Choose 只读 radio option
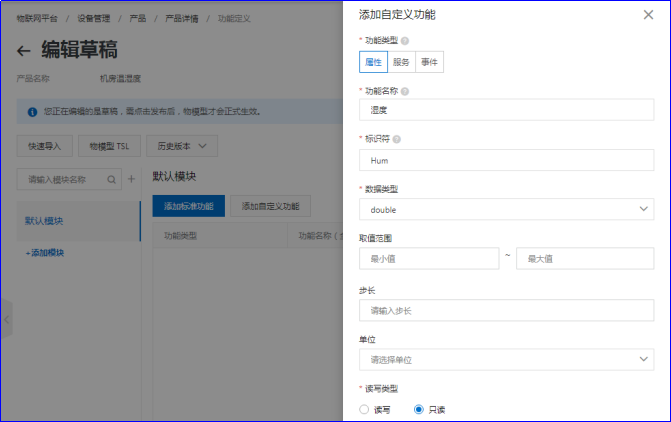The height and width of the screenshot is (422, 671). coord(419,410)
